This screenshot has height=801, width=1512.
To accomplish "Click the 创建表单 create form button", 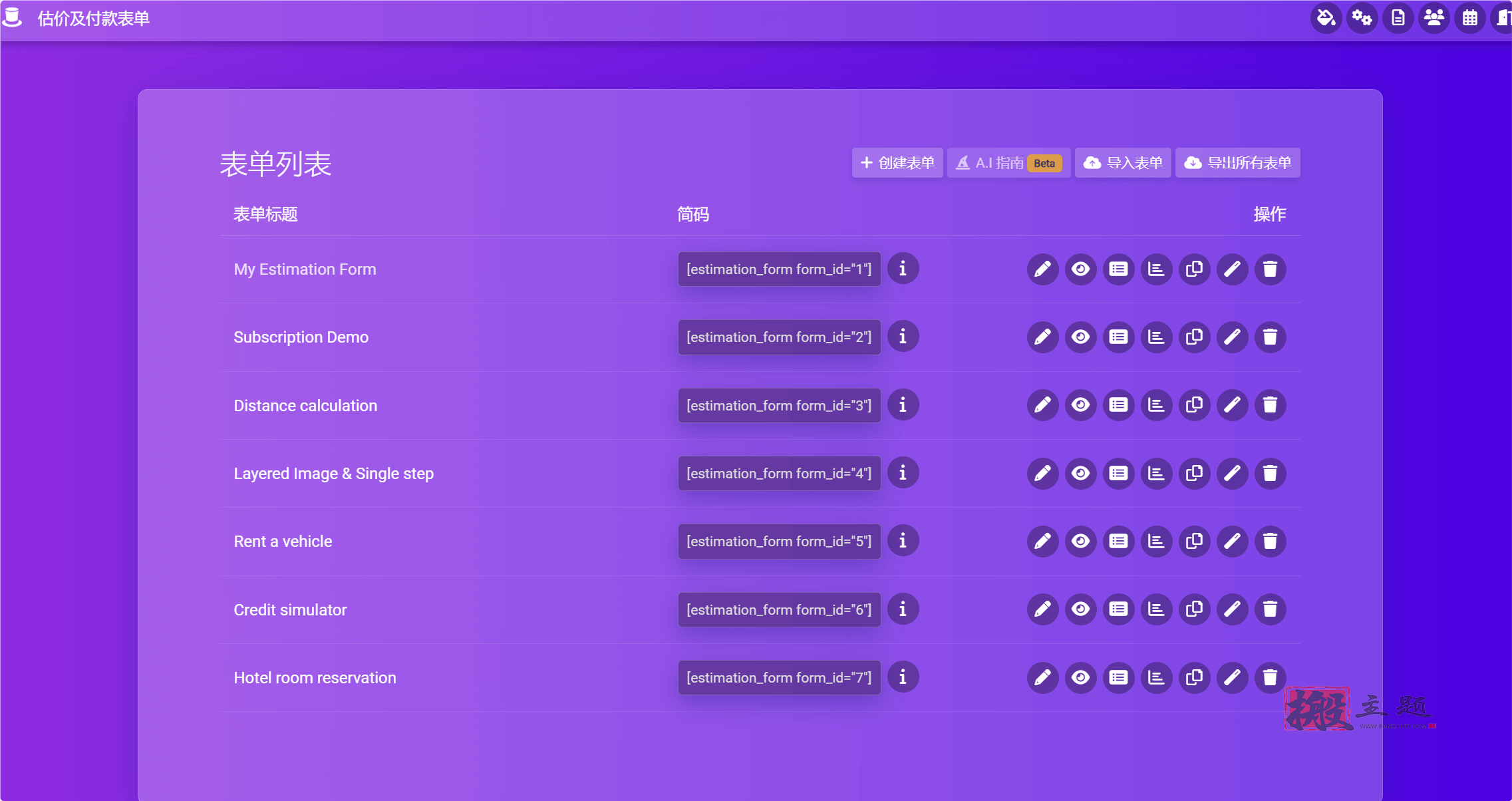I will pyautogui.click(x=897, y=163).
